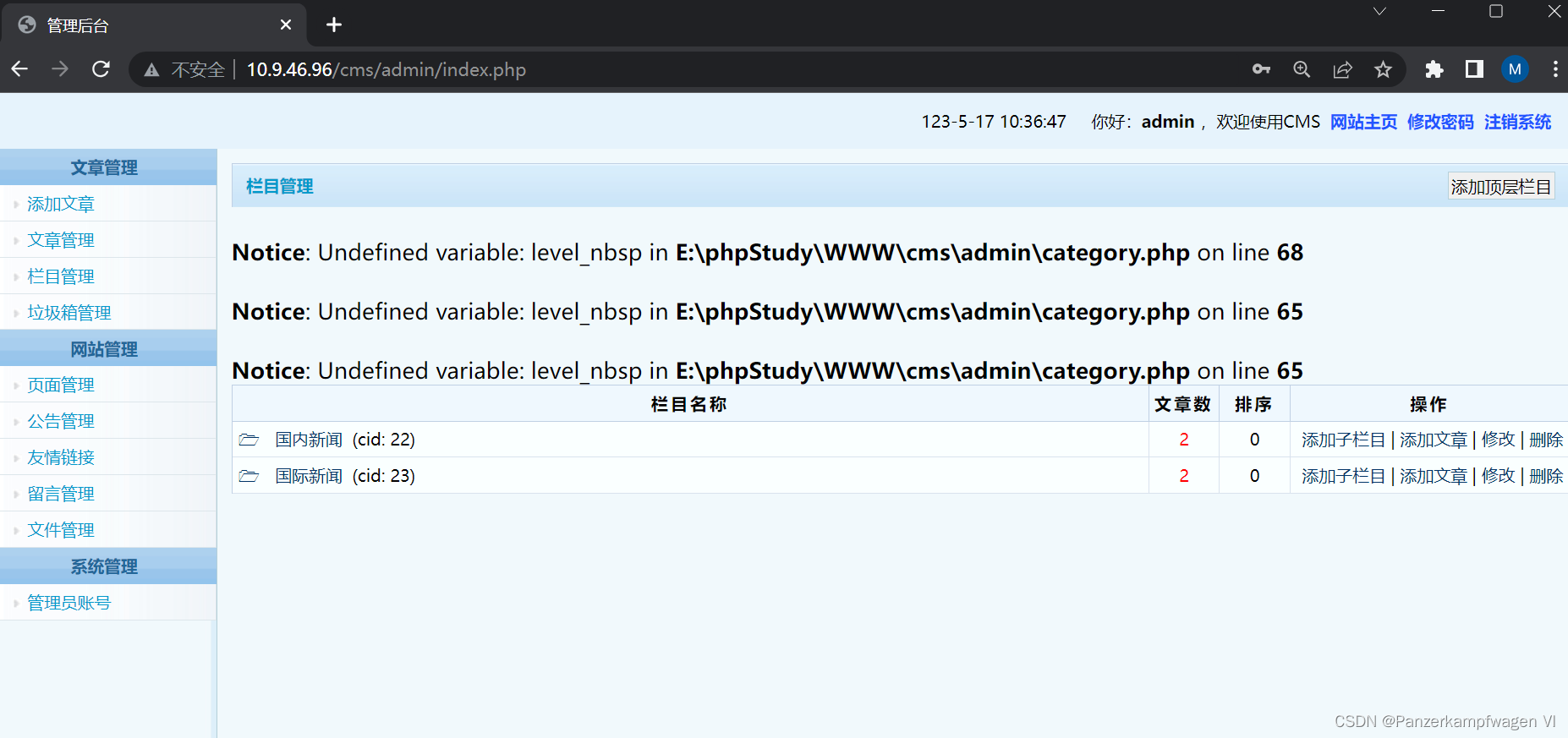
Task: Go back with the browser back arrow
Action: coord(20,69)
